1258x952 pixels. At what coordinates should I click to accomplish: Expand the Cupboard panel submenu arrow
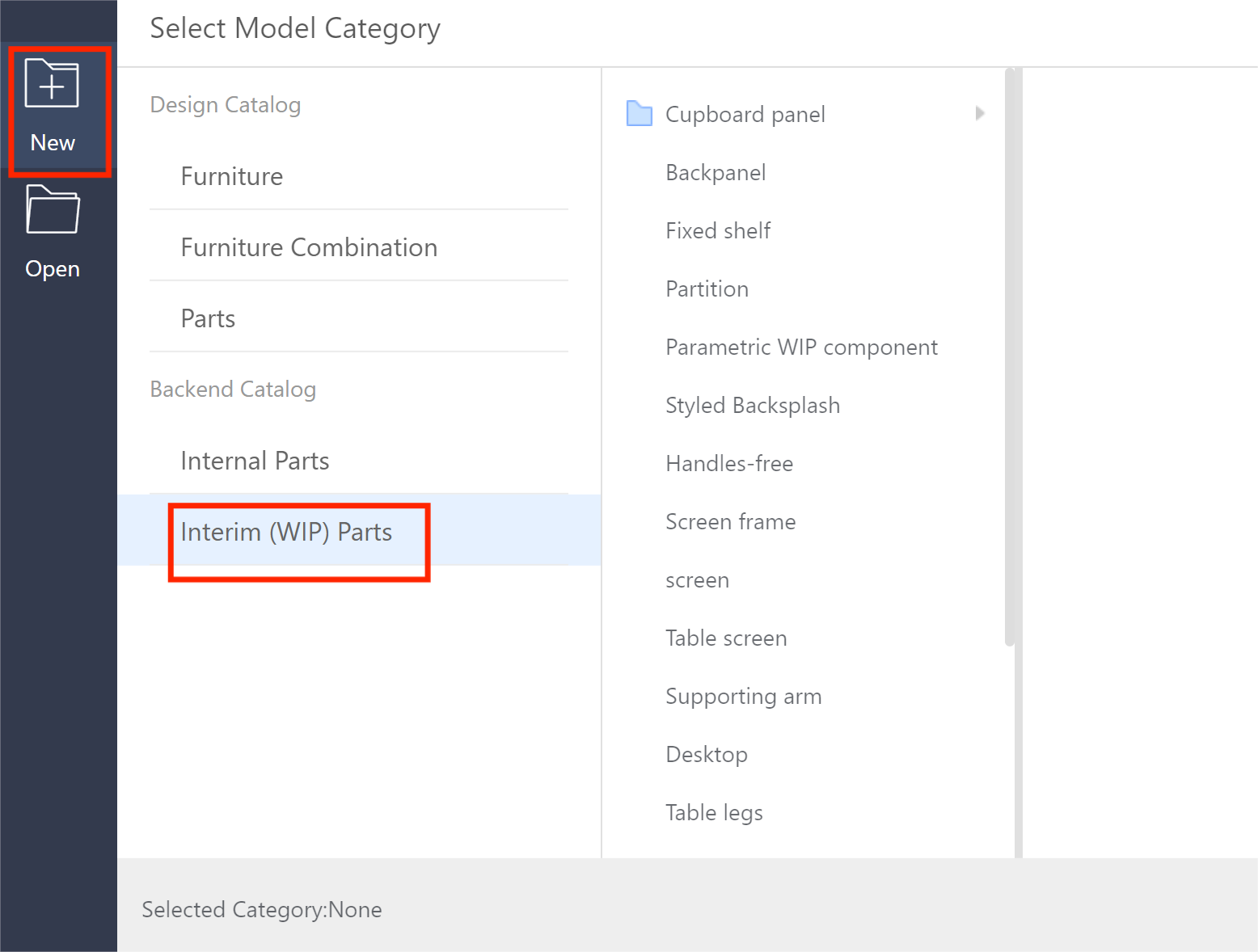pyautogui.click(x=980, y=113)
